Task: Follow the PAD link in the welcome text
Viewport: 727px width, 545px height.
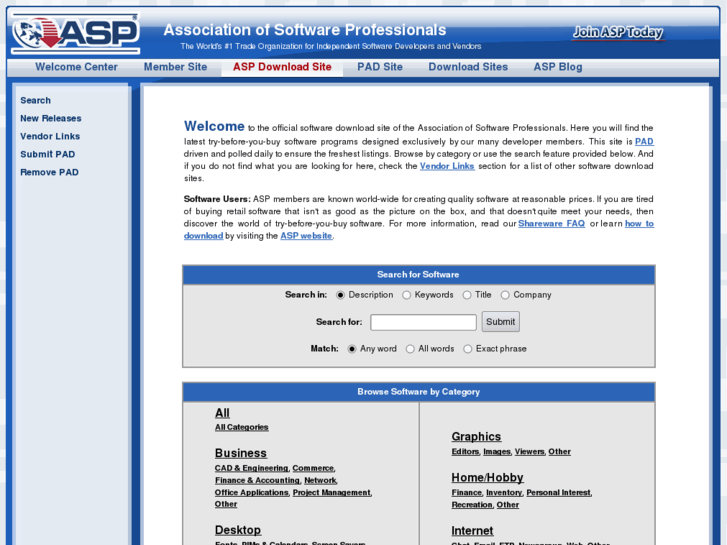Action: [644, 141]
